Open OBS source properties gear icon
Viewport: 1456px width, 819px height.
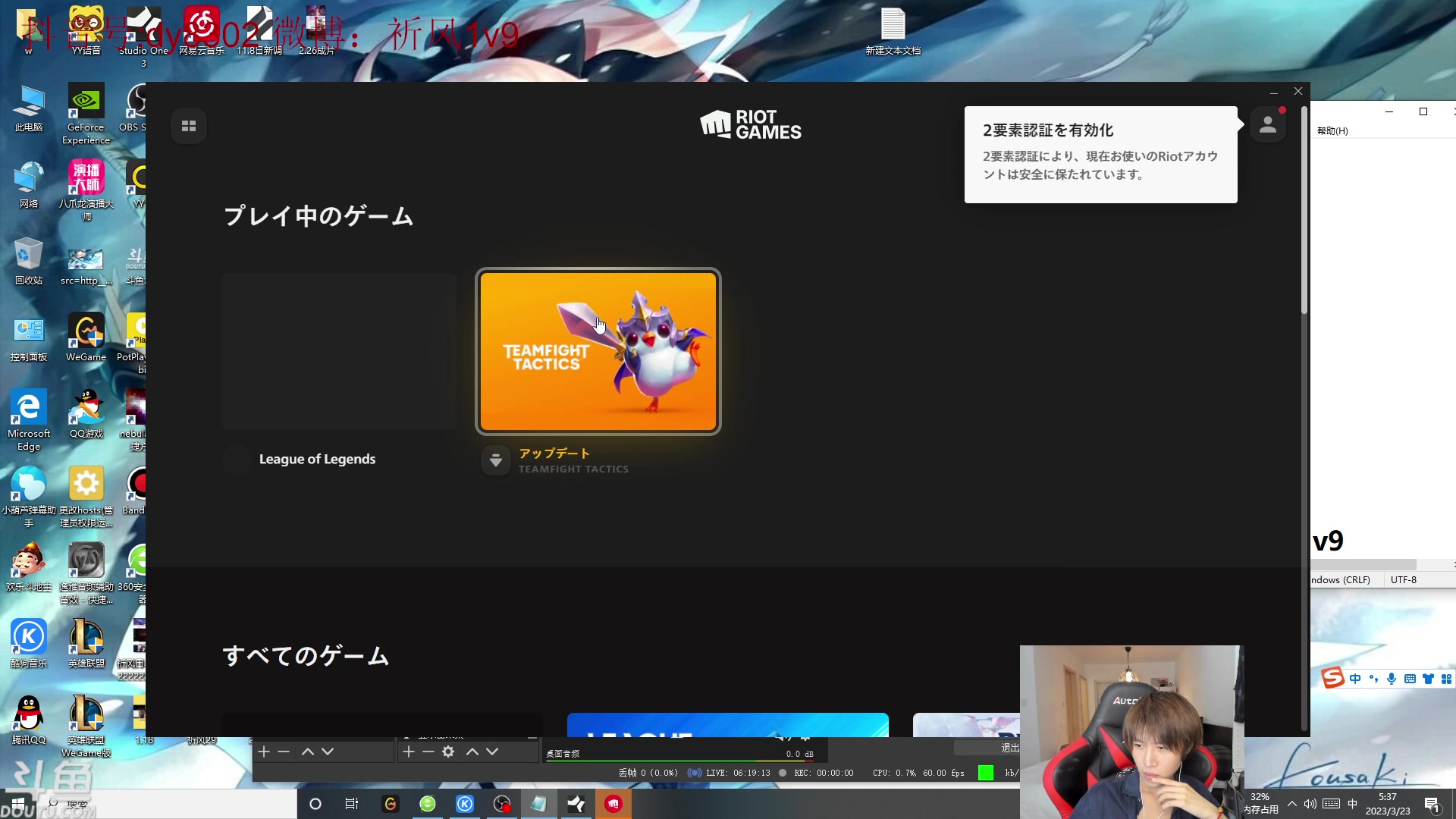click(x=448, y=752)
